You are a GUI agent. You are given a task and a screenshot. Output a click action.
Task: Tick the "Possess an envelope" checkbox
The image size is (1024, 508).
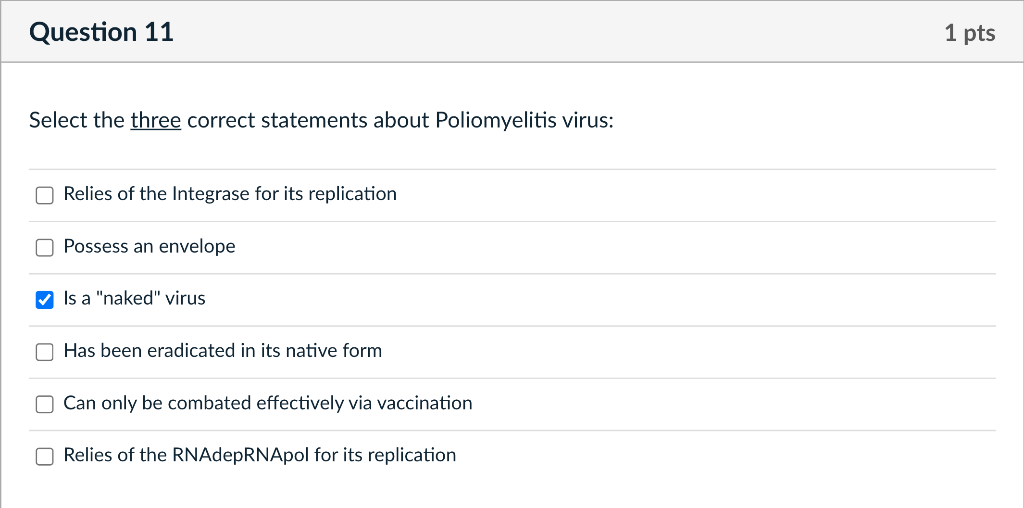pos(44,247)
